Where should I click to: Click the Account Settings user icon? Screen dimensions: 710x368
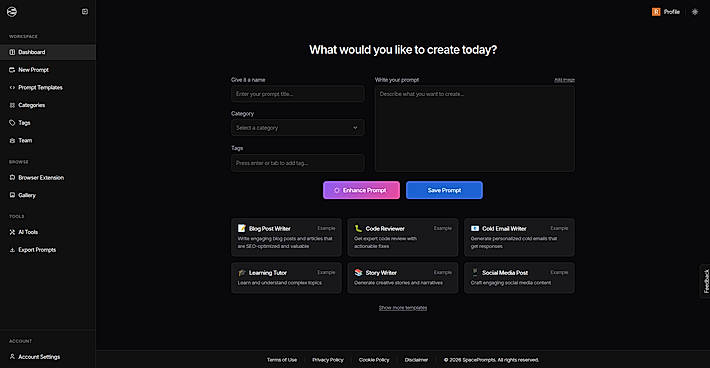click(12, 357)
